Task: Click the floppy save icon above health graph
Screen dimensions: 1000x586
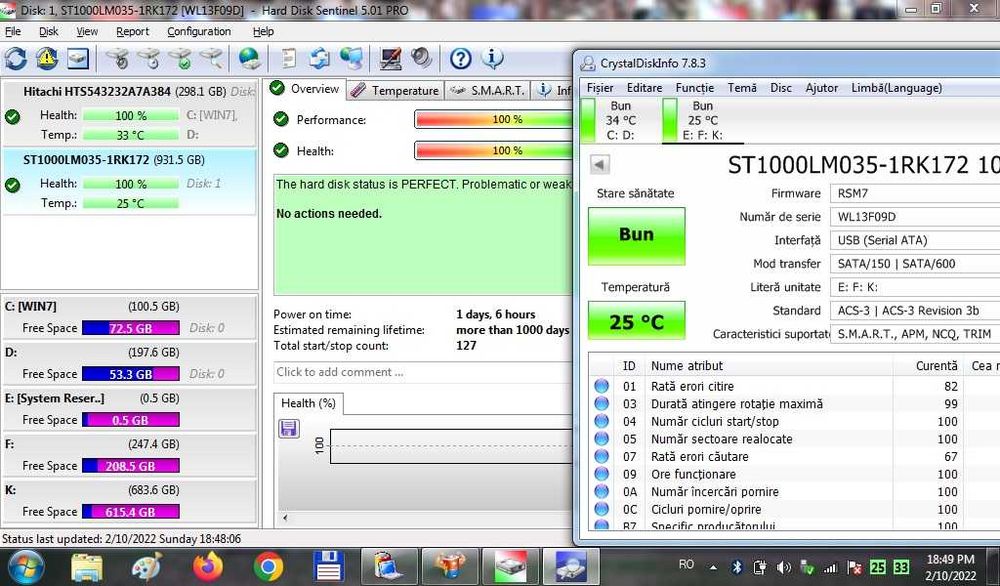Action: click(289, 429)
